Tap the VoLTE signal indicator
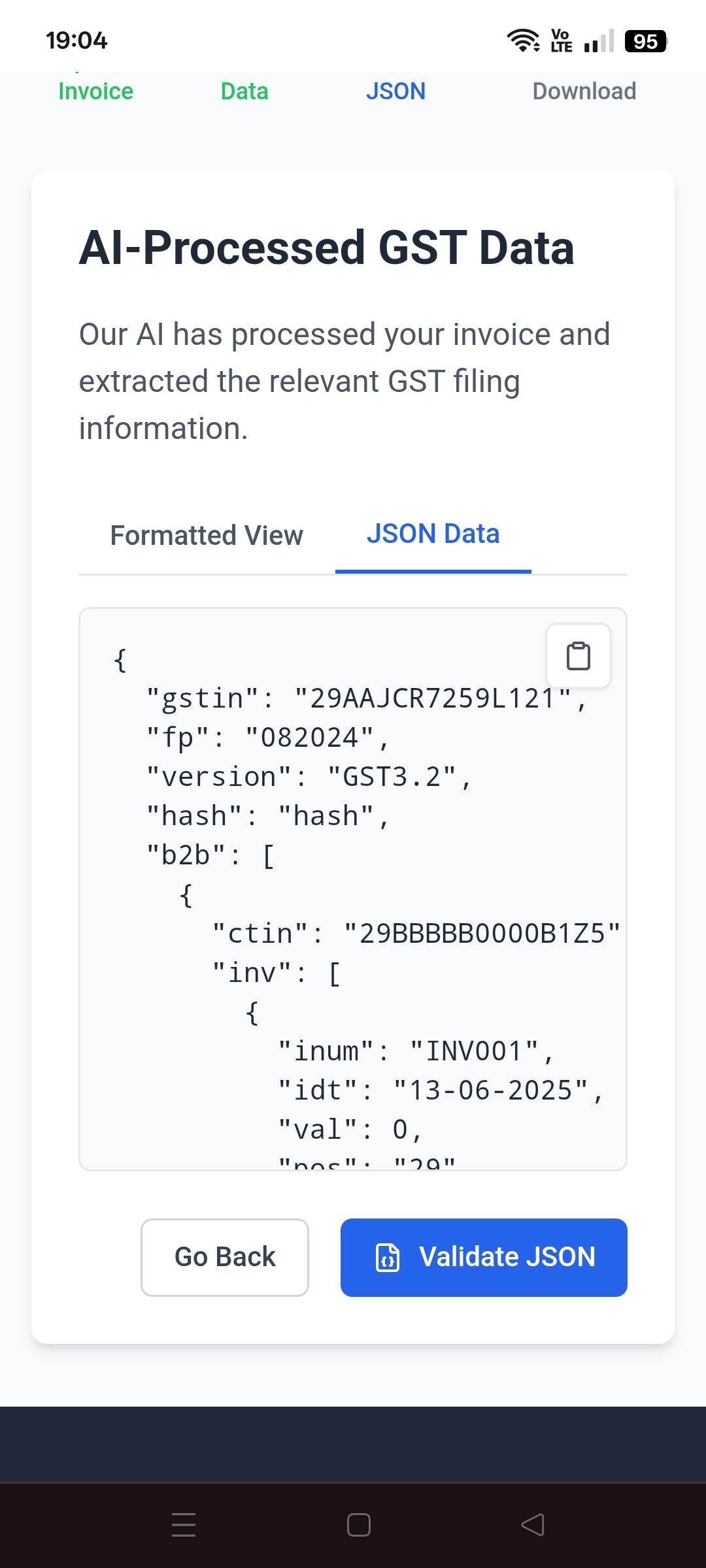This screenshot has height=1568, width=706. 562,41
